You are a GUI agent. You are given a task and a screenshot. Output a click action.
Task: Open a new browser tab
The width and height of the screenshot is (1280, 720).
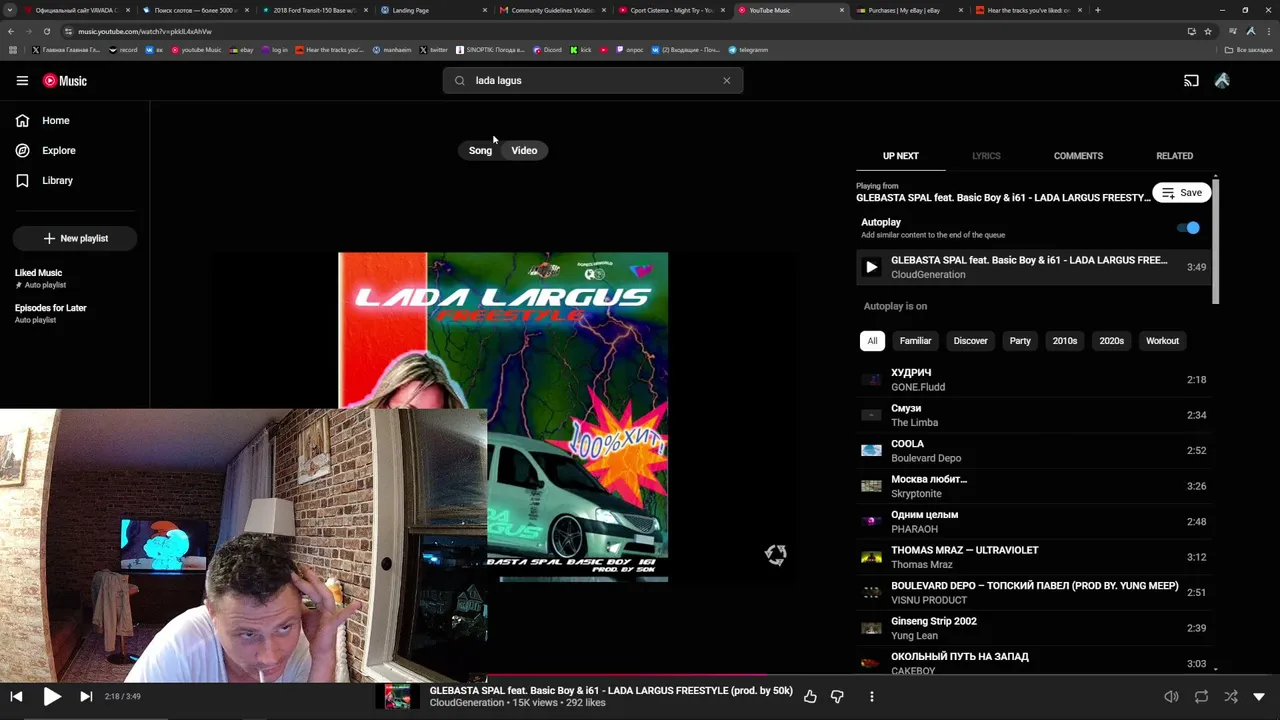click(1097, 10)
